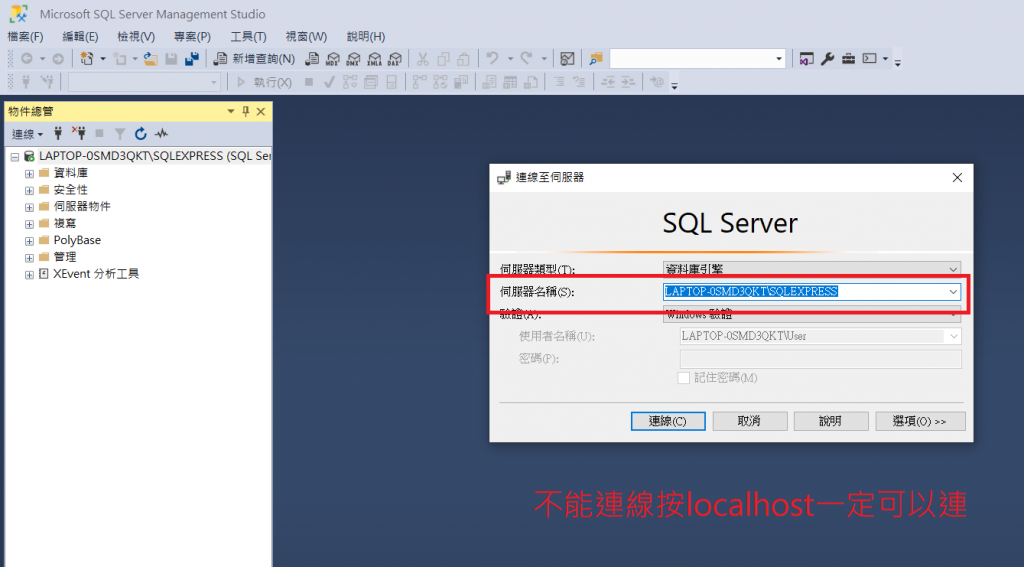
Task: Open the 物件總管 window position dropdown arrow
Action: pos(231,112)
